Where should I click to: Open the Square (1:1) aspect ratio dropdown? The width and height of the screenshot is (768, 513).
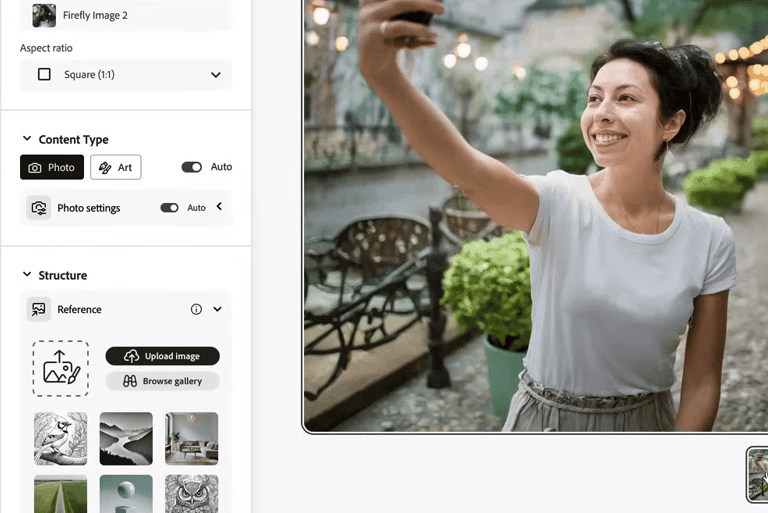(126, 74)
